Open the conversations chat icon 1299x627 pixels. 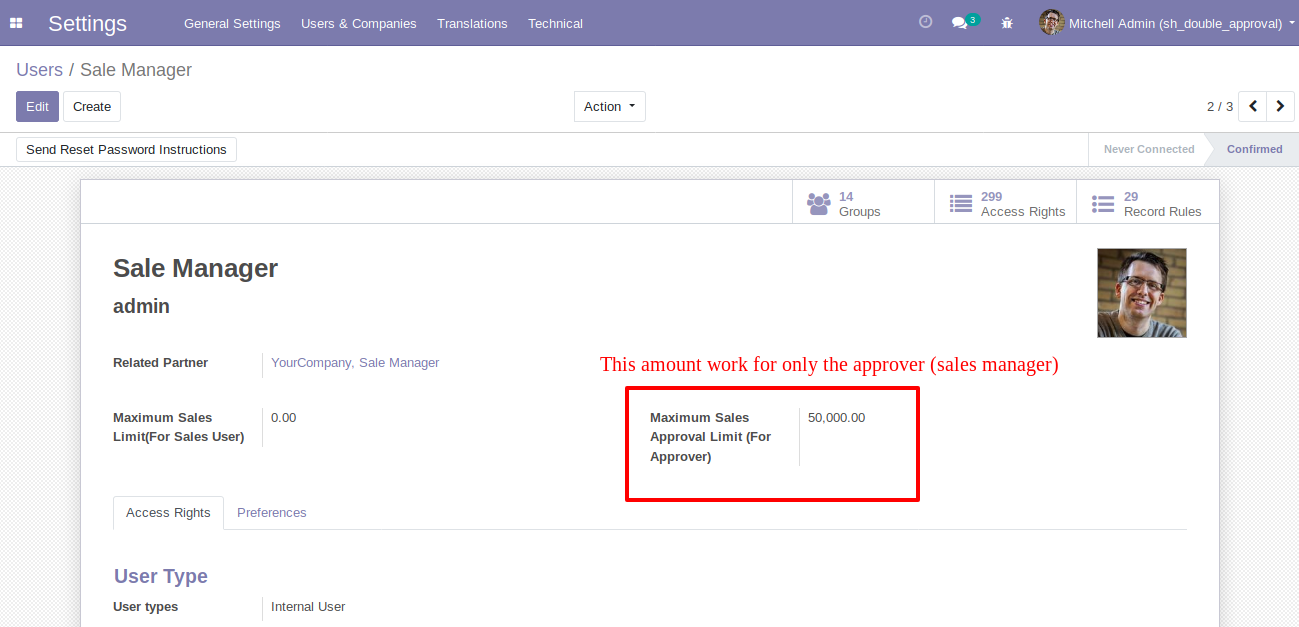pyautogui.click(x=960, y=23)
